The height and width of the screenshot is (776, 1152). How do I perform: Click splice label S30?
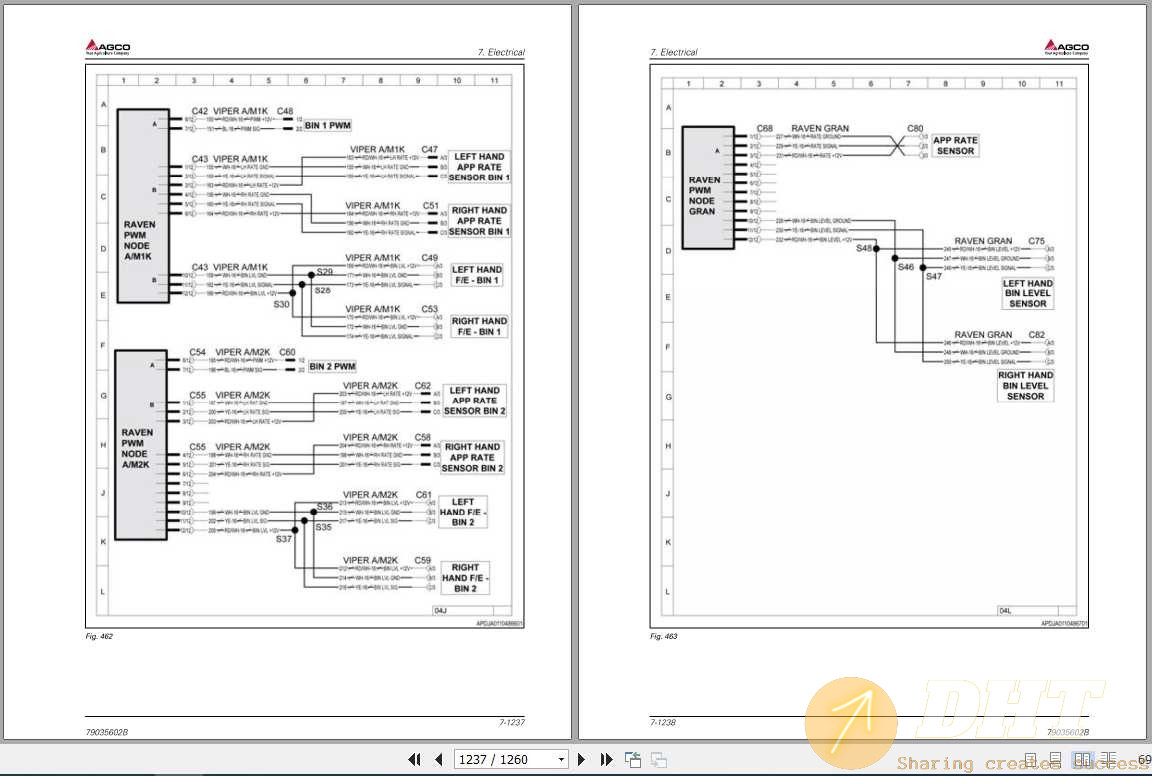[x=282, y=303]
